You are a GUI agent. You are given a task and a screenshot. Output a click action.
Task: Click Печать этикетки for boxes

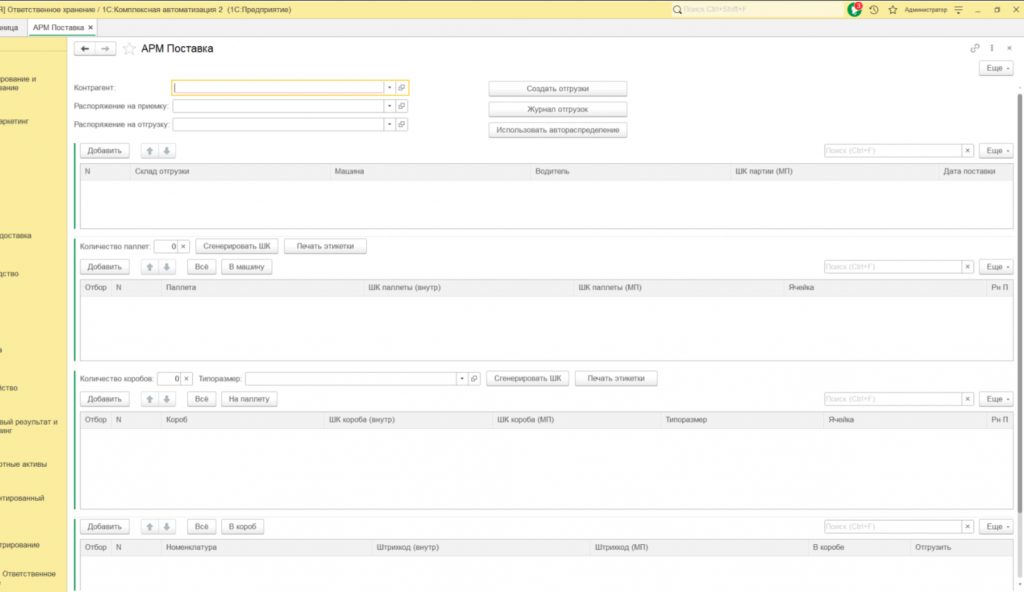tap(616, 379)
